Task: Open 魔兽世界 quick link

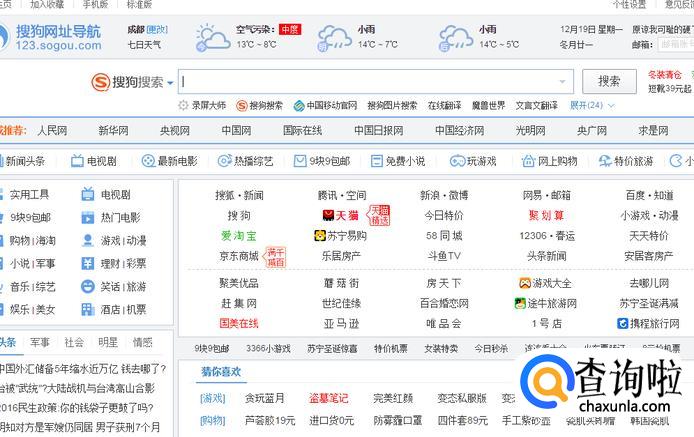Action: (488, 105)
